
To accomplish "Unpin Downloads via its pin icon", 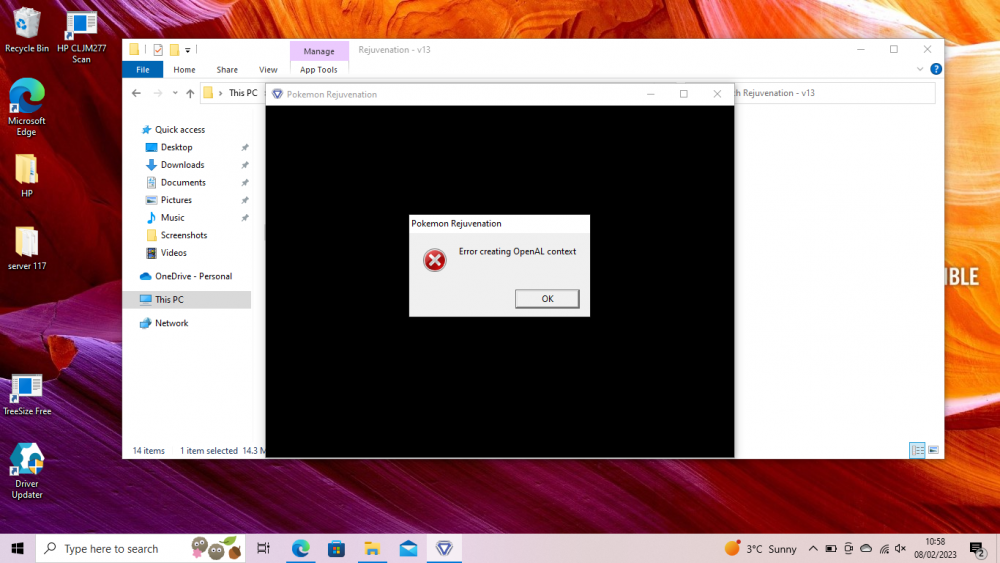I will pos(244,165).
